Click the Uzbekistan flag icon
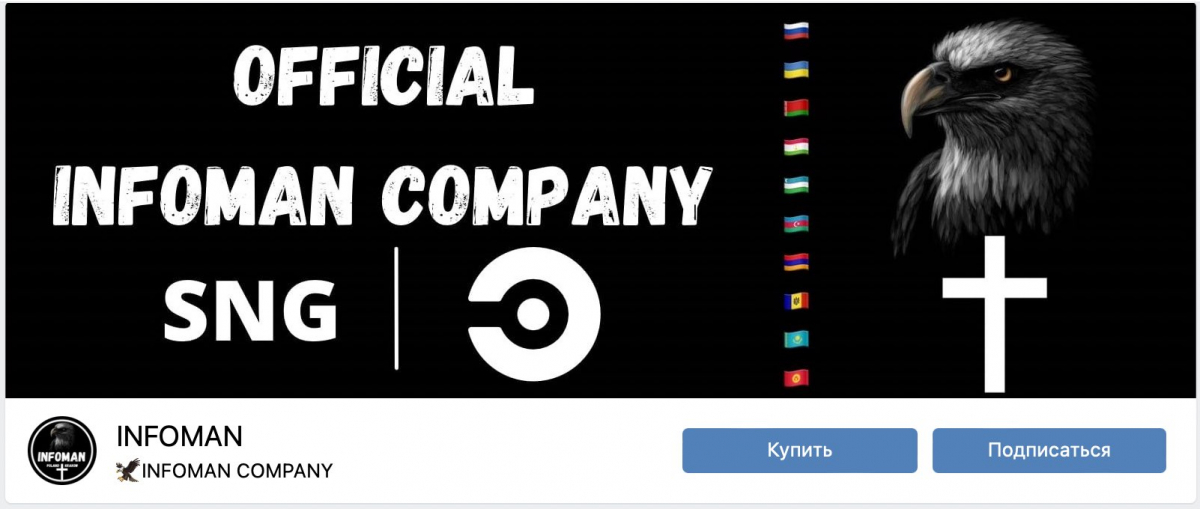This screenshot has height=509, width=1200. (x=797, y=184)
